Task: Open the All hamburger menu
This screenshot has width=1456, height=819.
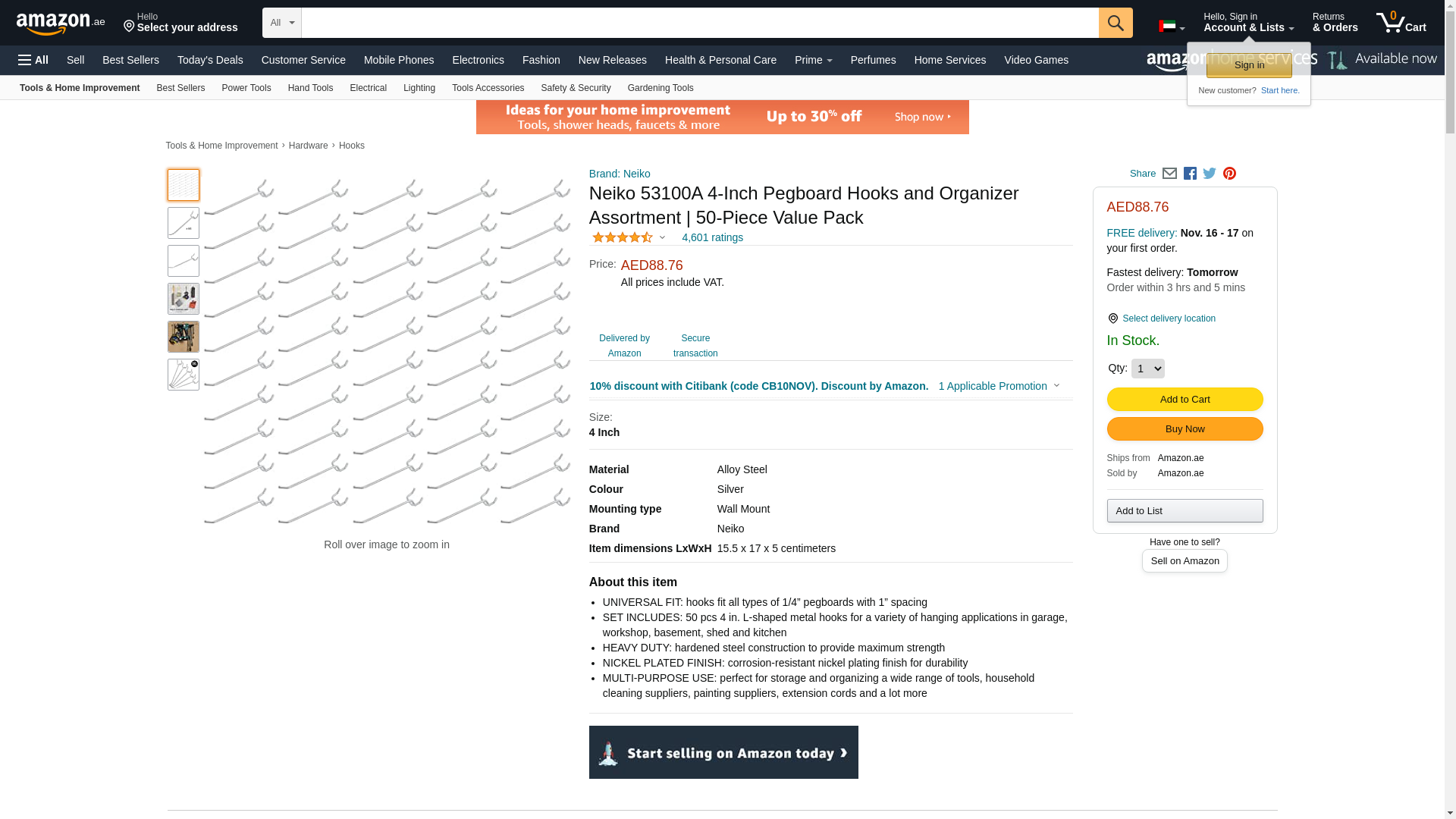Action: point(33,60)
